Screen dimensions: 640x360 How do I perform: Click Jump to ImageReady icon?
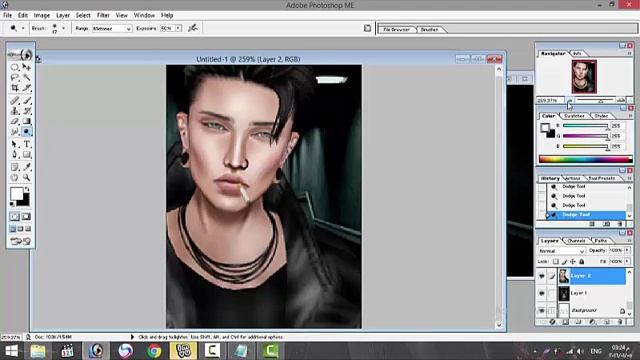pyautogui.click(x=20, y=241)
